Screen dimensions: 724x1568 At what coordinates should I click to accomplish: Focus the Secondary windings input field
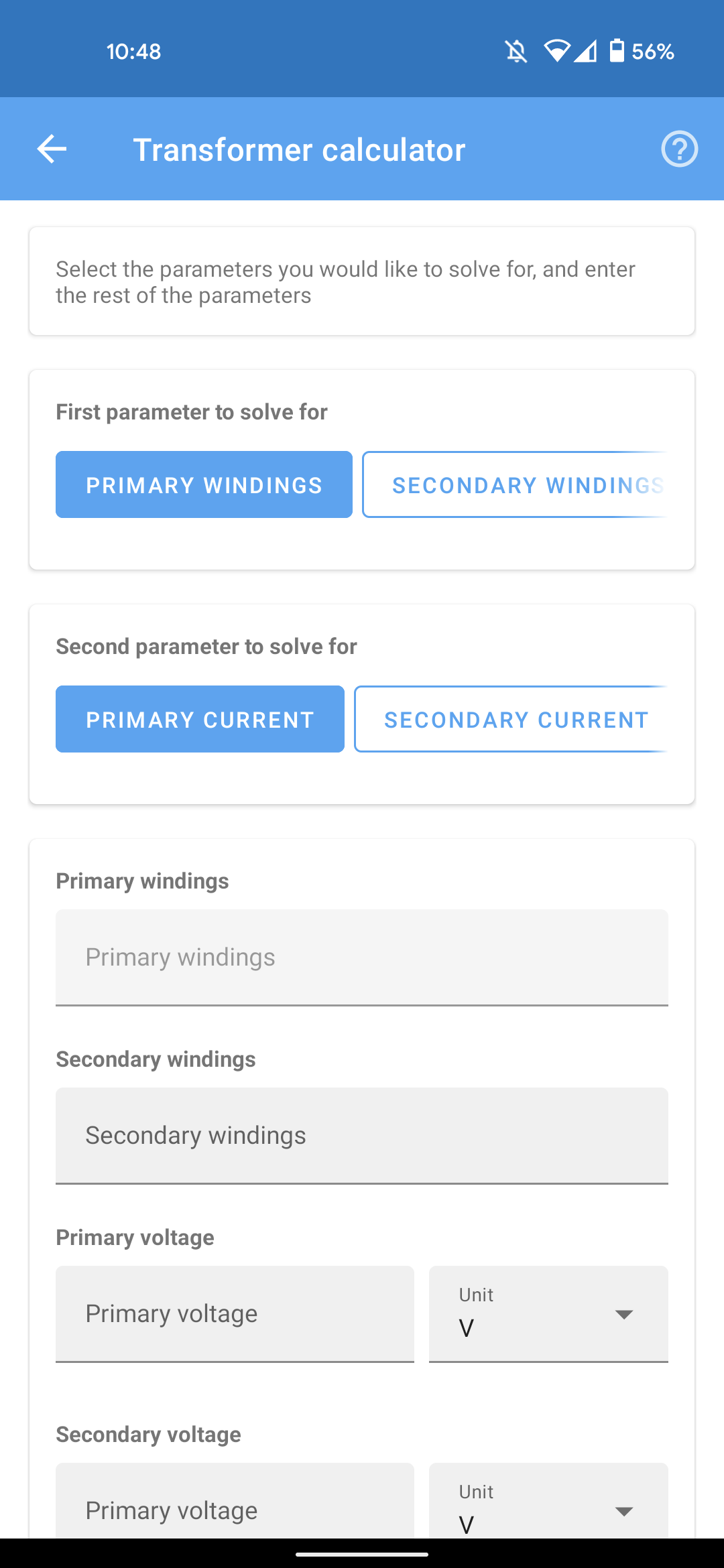[362, 1136]
